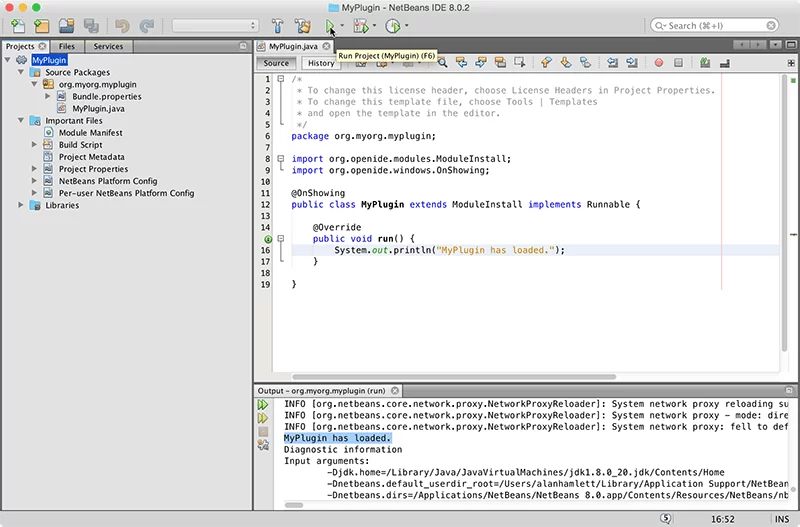Expand the Project Properties node
Viewport: 800px width, 527px height.
click(x=34, y=168)
